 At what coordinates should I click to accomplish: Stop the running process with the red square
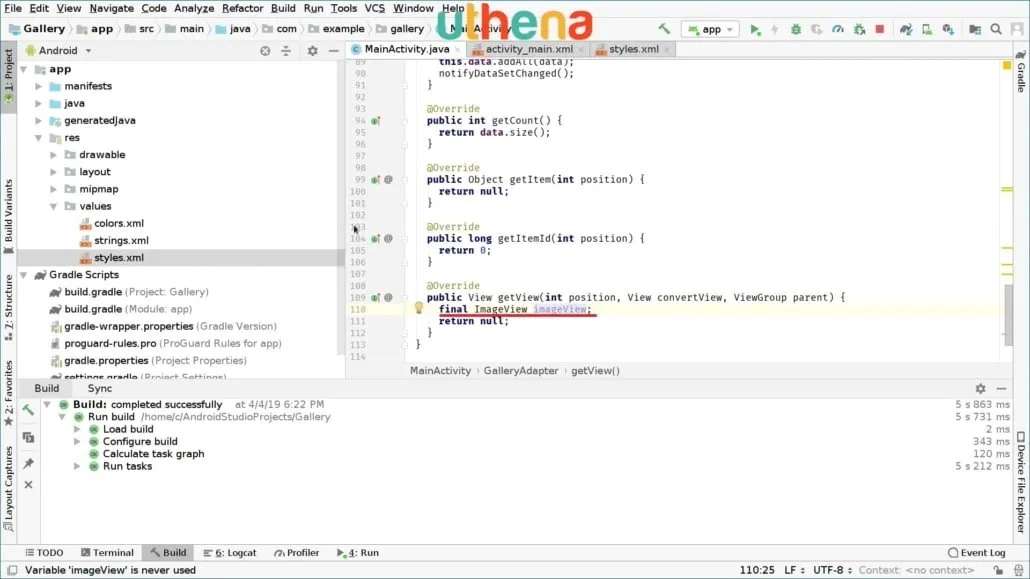coord(880,30)
